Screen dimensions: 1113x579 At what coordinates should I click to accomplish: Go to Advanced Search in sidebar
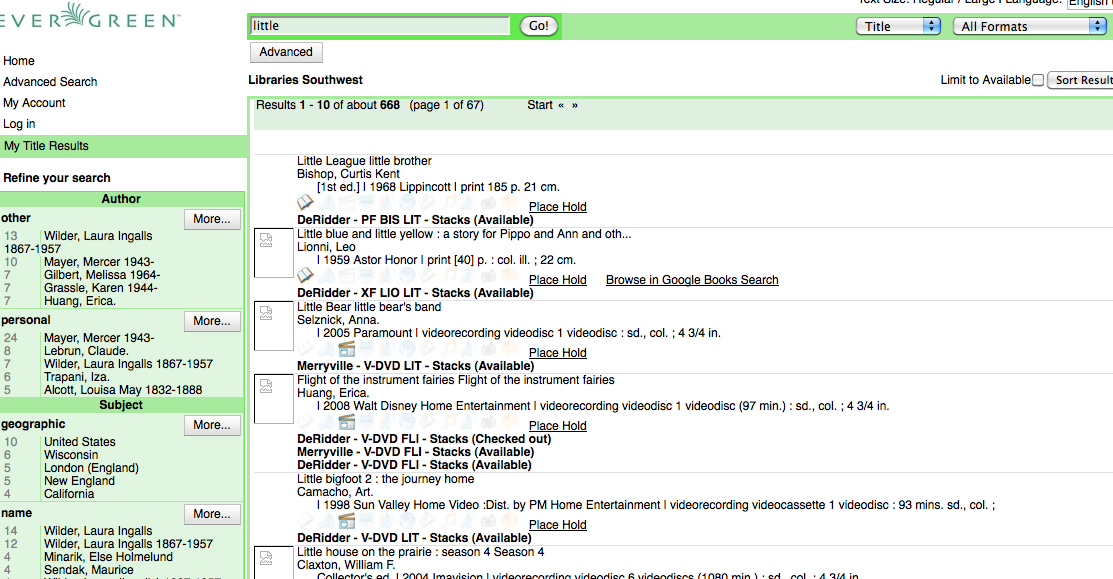coord(50,82)
